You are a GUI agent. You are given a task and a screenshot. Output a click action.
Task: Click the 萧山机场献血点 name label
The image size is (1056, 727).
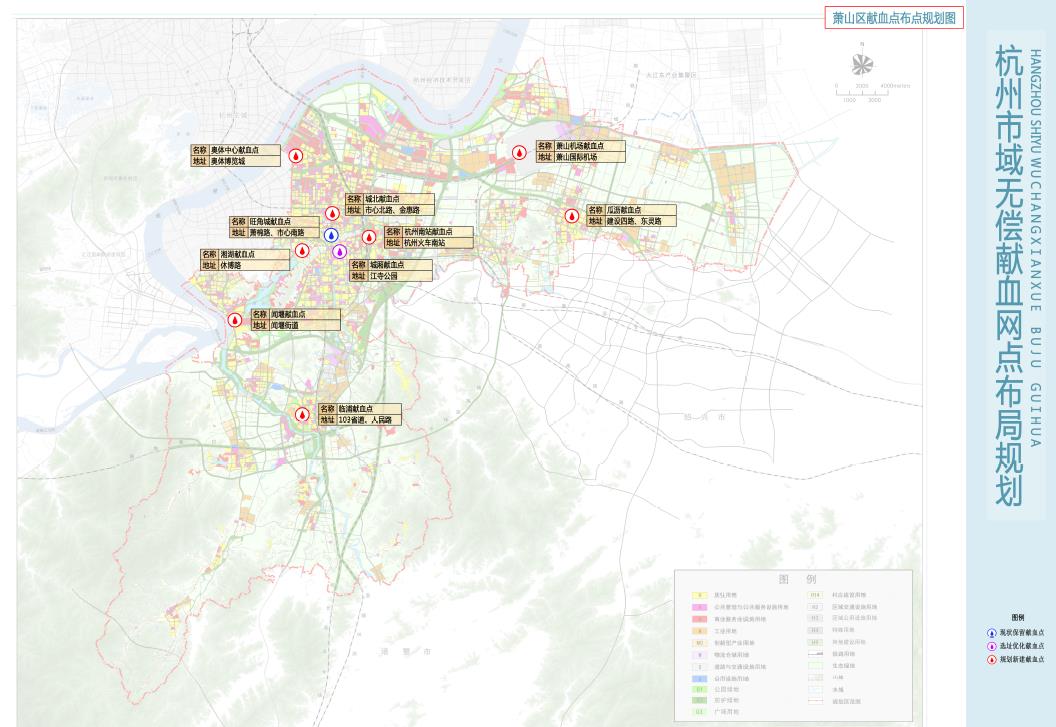pos(581,146)
